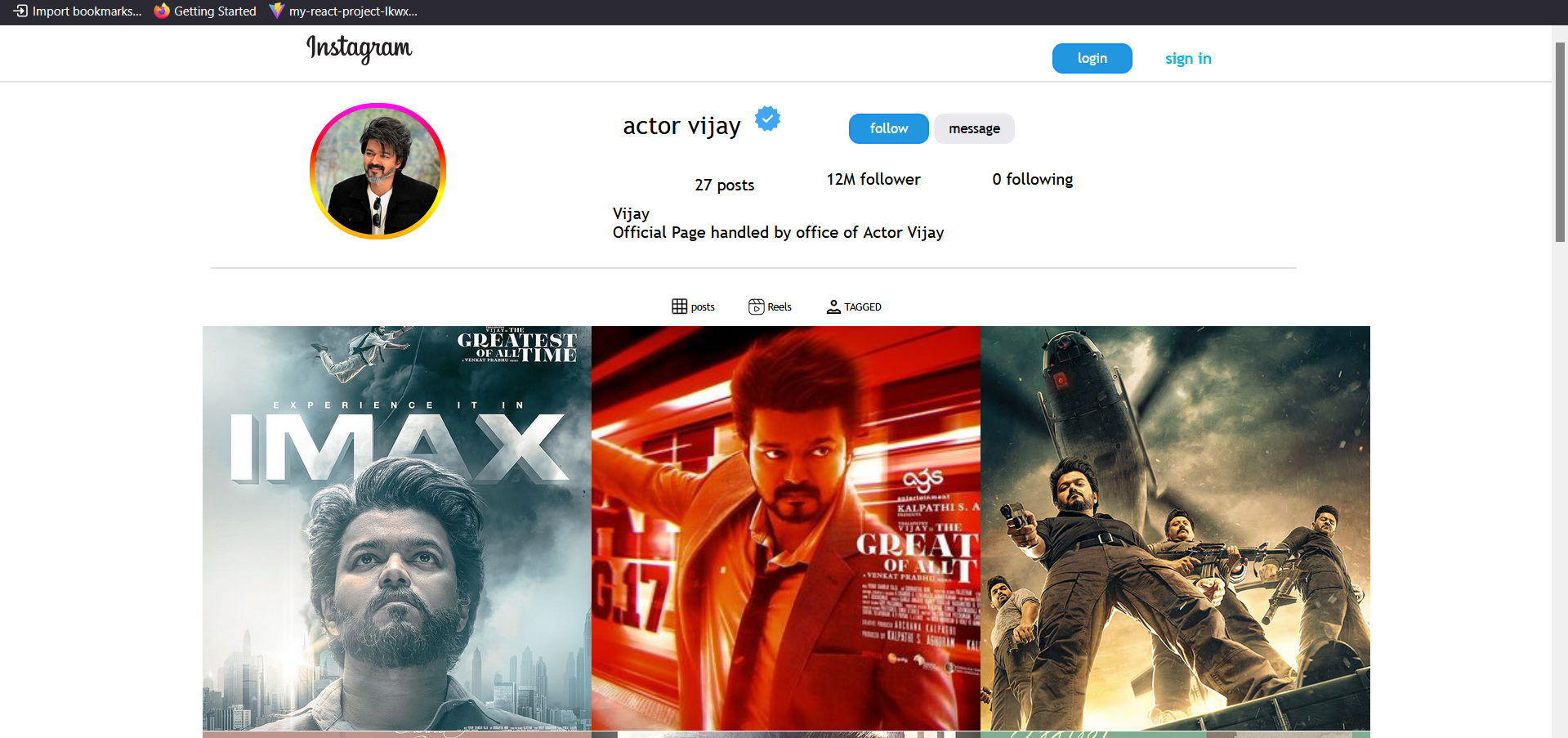Switch to the TAGGED tab
Viewport: 1568px width, 738px height.
click(x=853, y=306)
